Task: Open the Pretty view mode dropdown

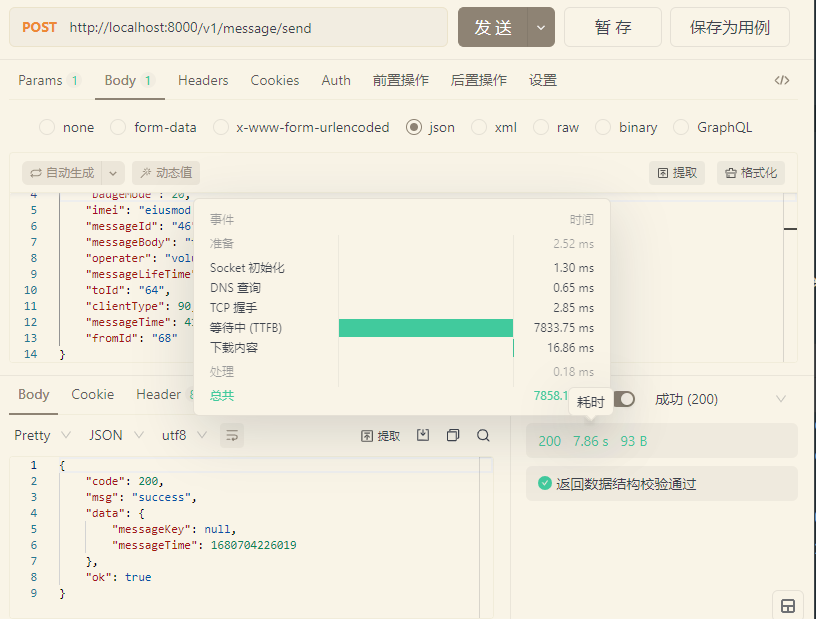Action: click(42, 435)
